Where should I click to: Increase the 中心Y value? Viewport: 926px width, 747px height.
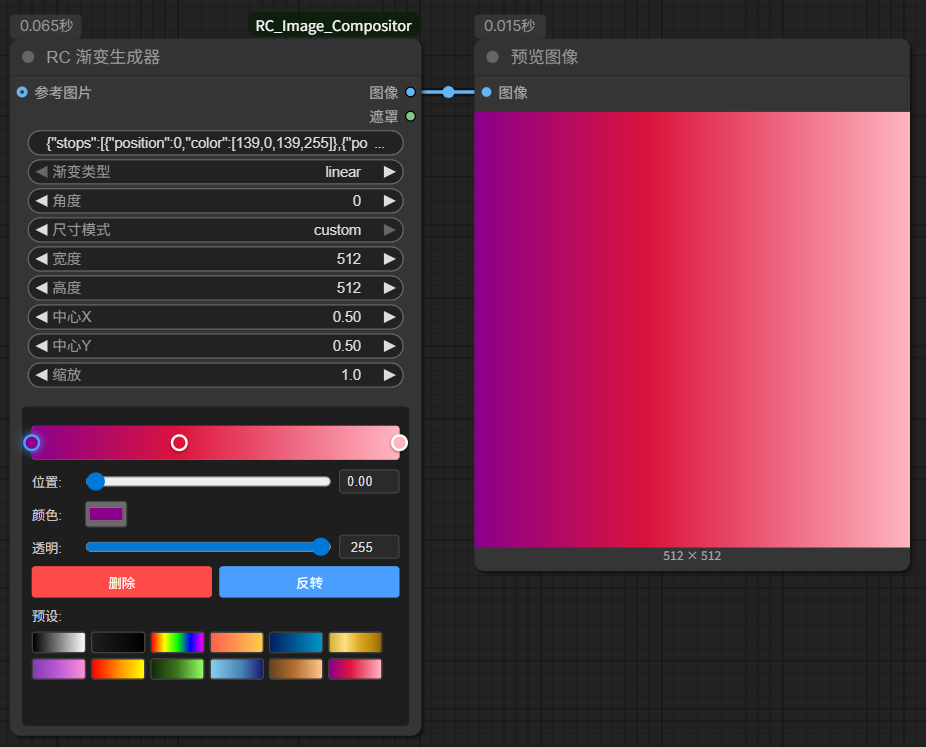click(x=389, y=345)
